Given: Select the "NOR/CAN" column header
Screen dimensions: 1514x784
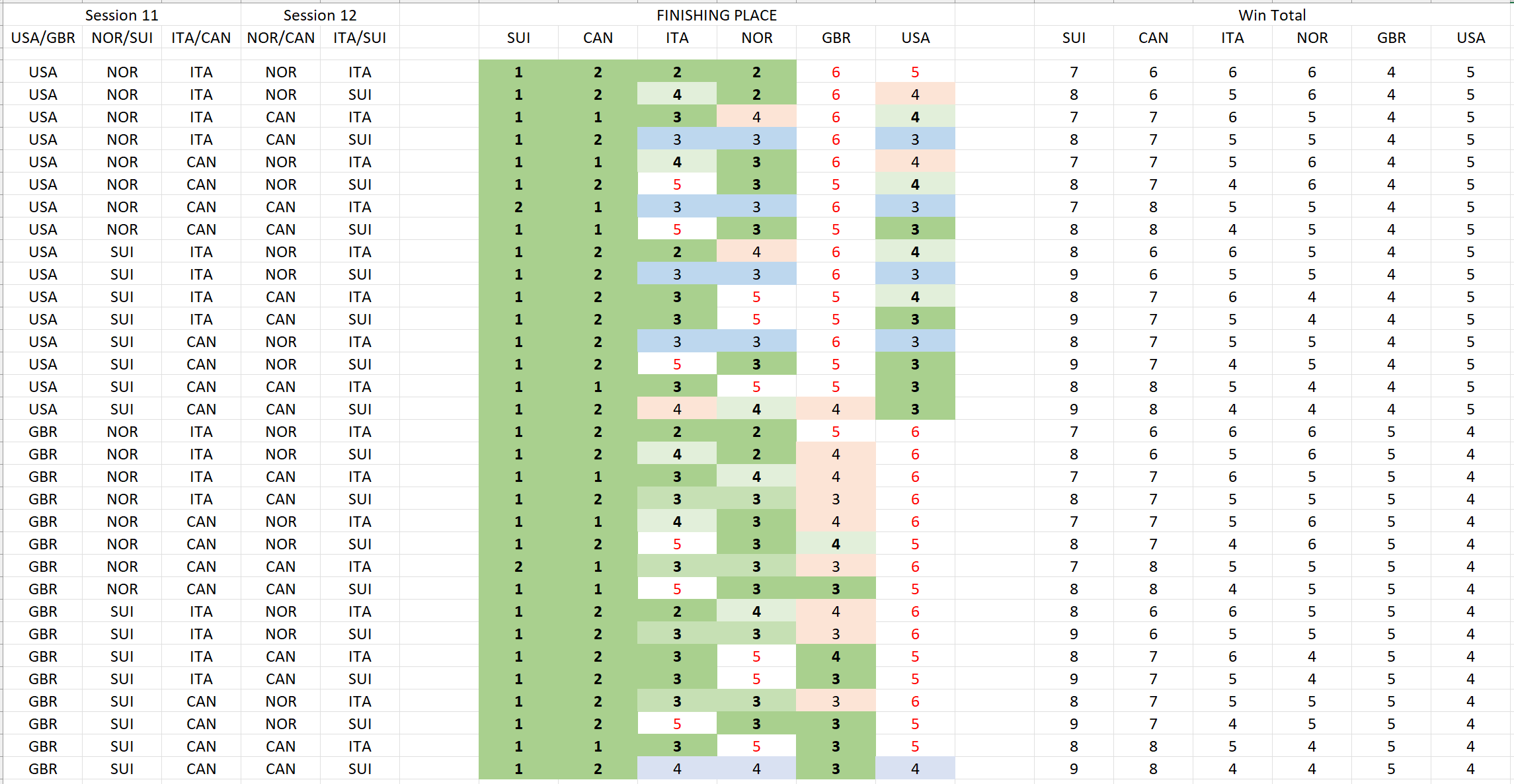Looking at the screenshot, I should 281,38.
